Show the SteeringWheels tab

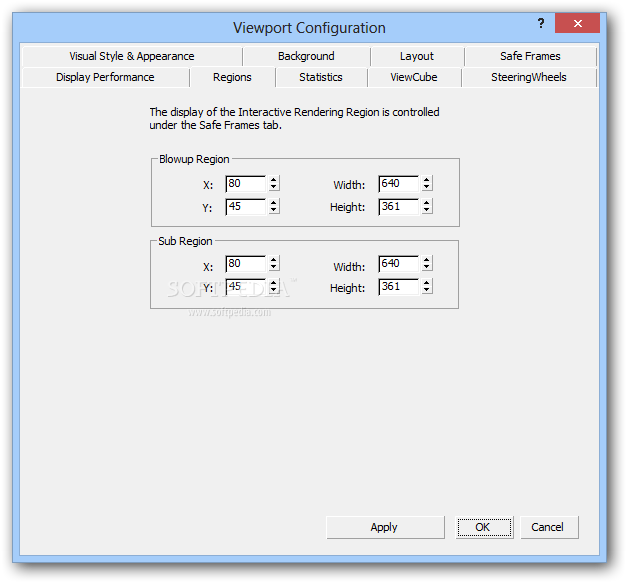(529, 77)
